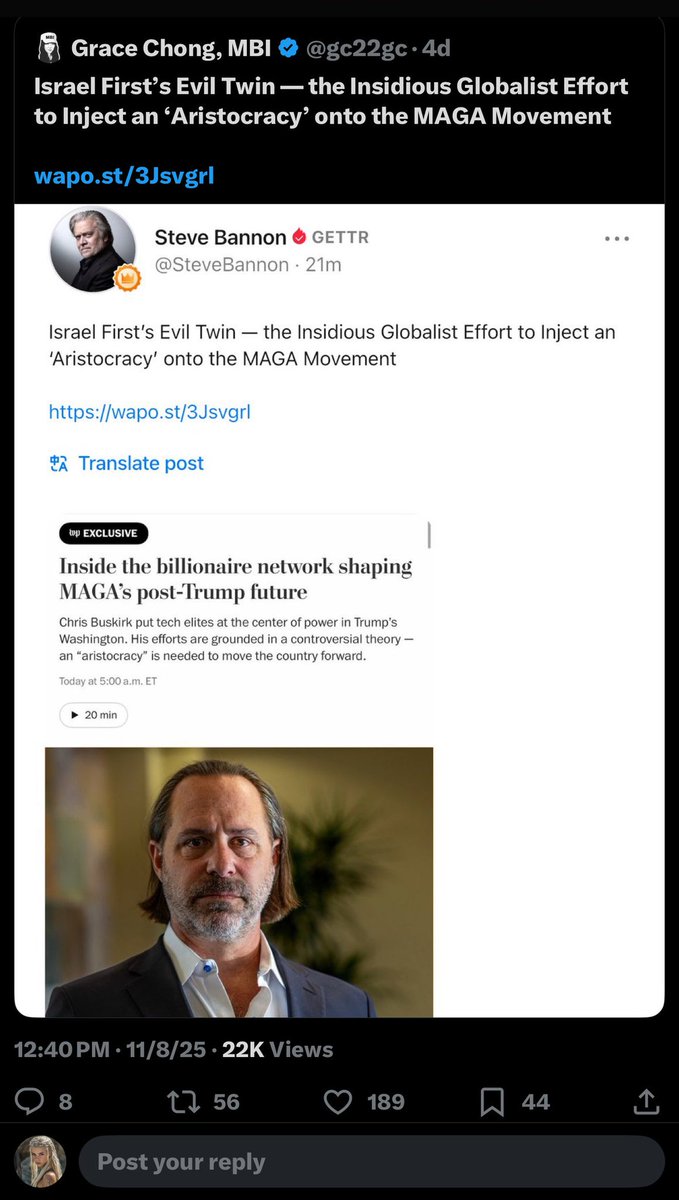Click Grace Chong's verified badge
Viewport: 679px width, 1200px height.
click(x=288, y=47)
